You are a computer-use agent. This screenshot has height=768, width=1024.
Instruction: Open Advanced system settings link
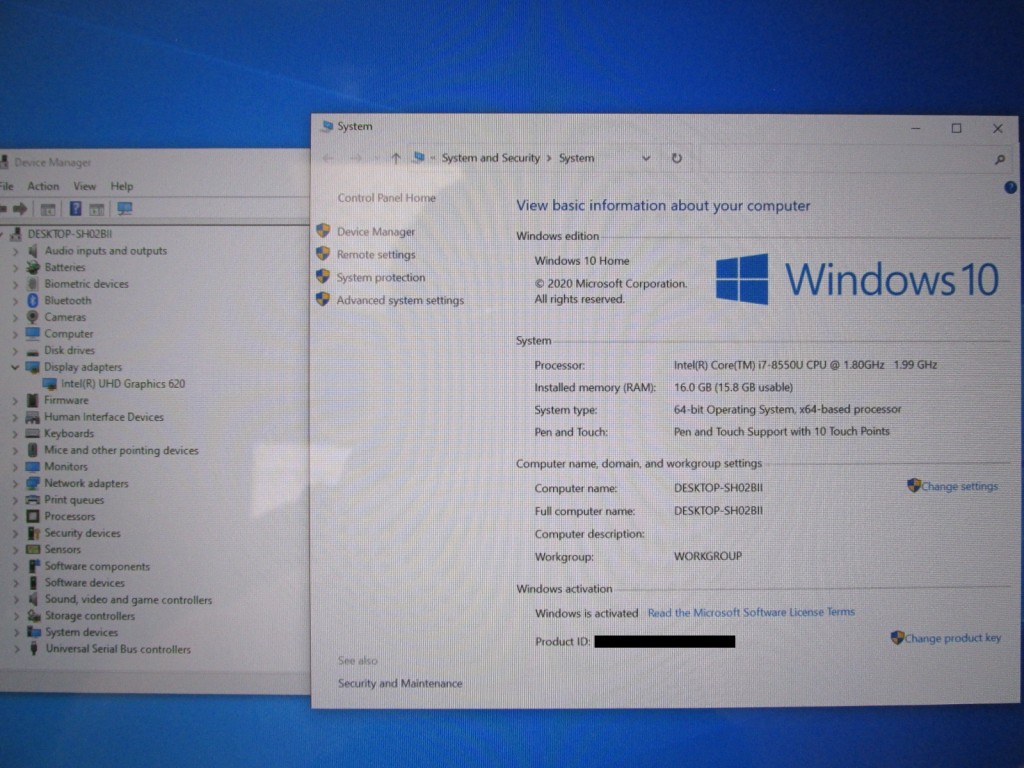coord(400,300)
